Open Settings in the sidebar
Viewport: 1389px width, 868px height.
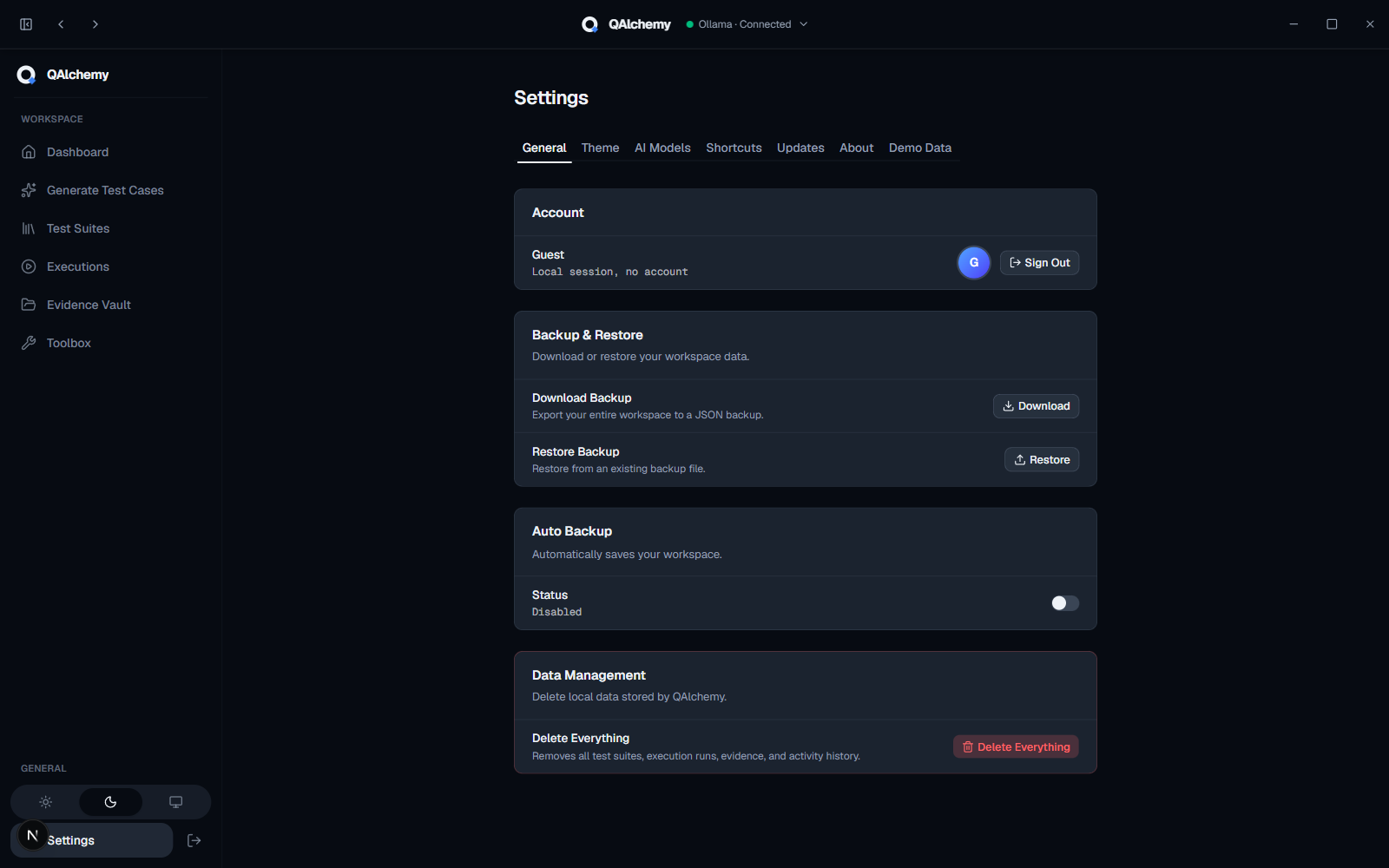pos(92,840)
